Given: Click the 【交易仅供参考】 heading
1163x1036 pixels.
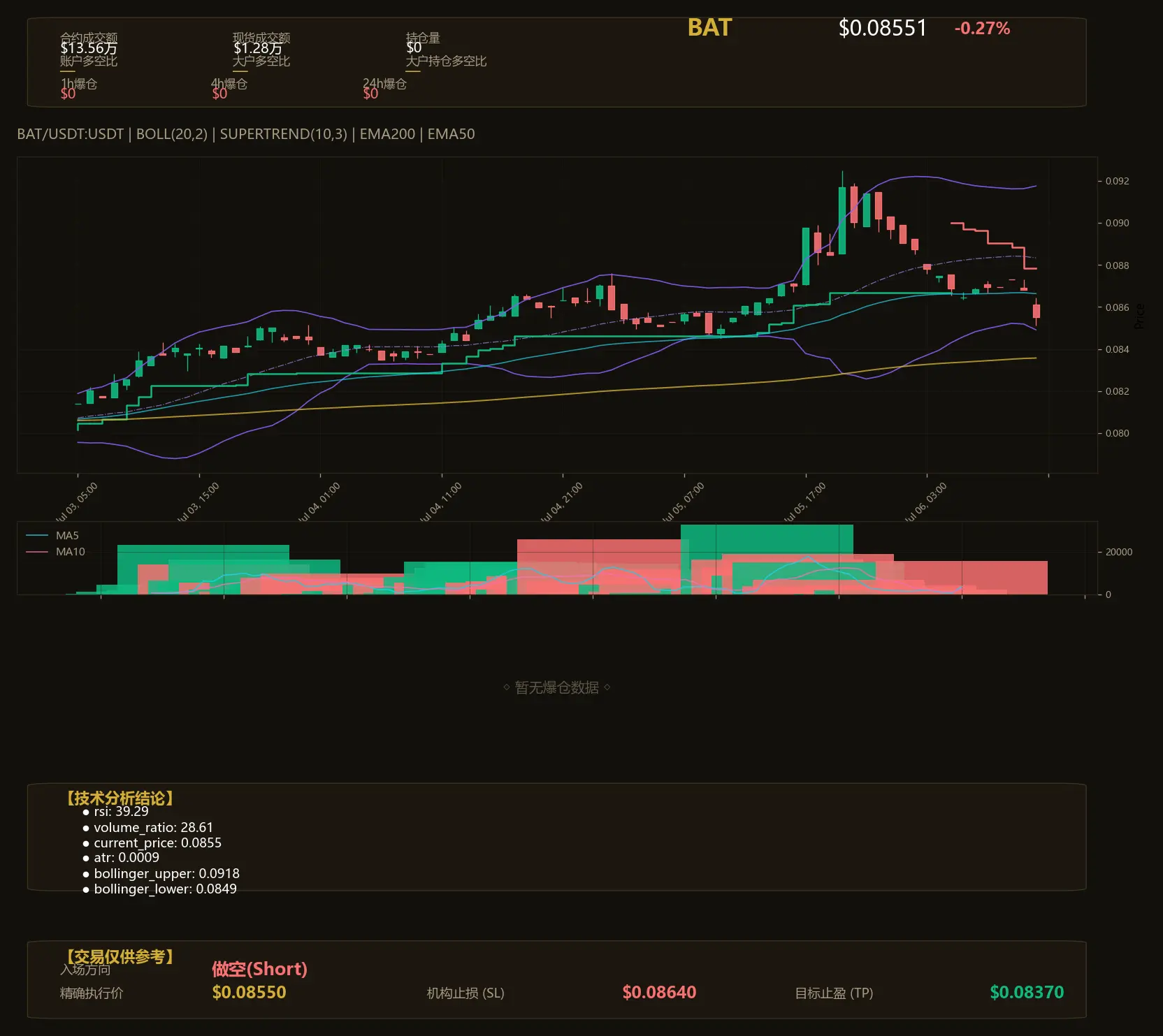Looking at the screenshot, I should coord(119,956).
